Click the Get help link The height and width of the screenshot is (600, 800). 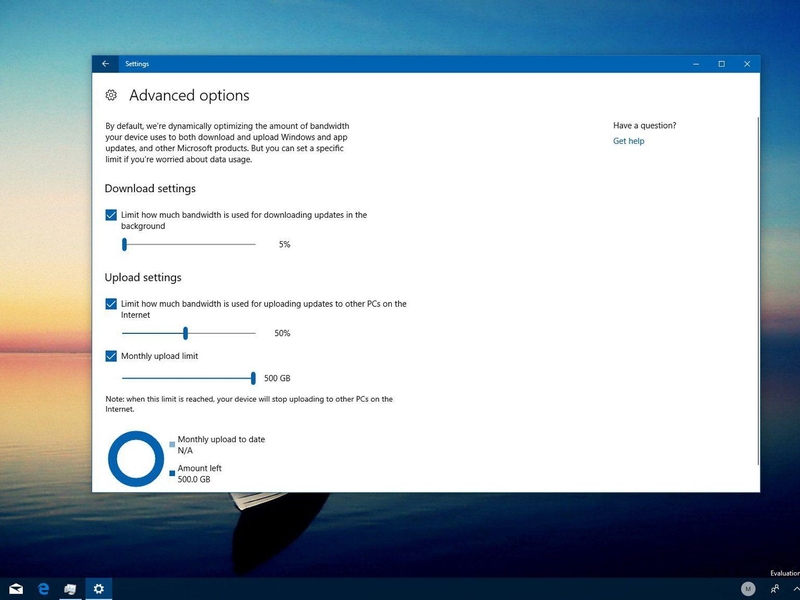(x=629, y=141)
